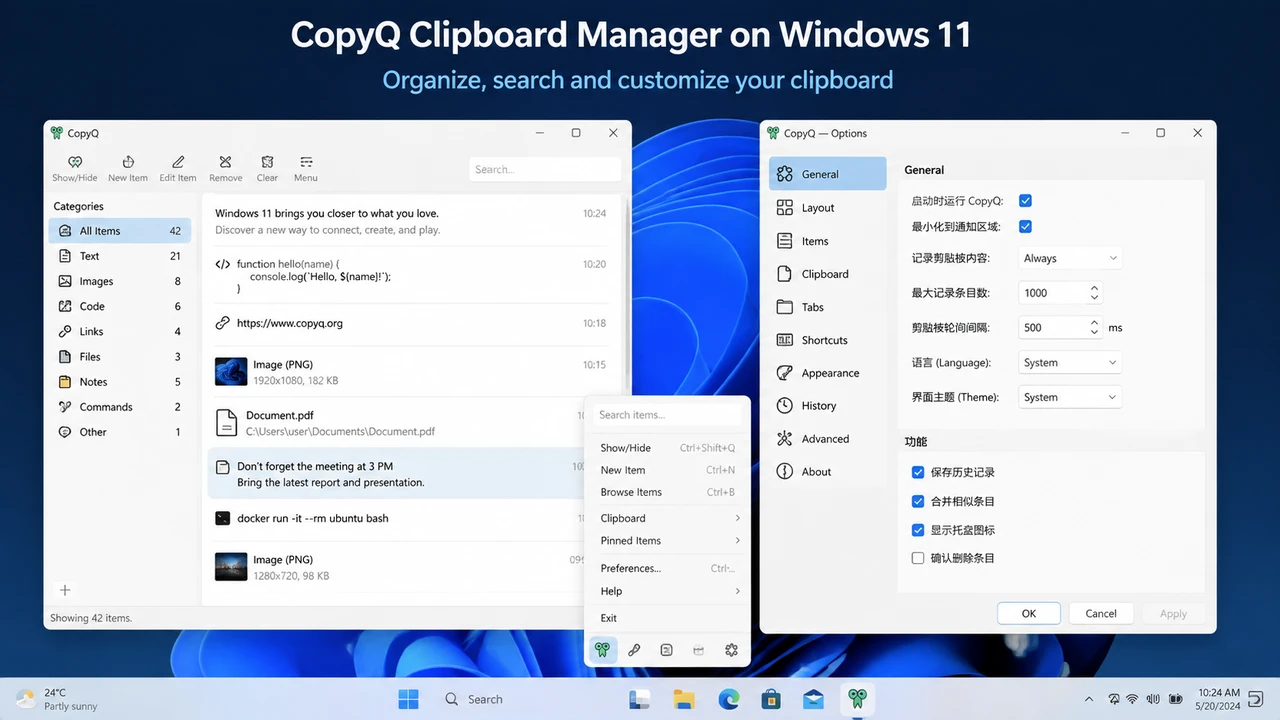Expand the Clipboard submenu in tray menu
The image size is (1280, 720).
click(x=669, y=518)
